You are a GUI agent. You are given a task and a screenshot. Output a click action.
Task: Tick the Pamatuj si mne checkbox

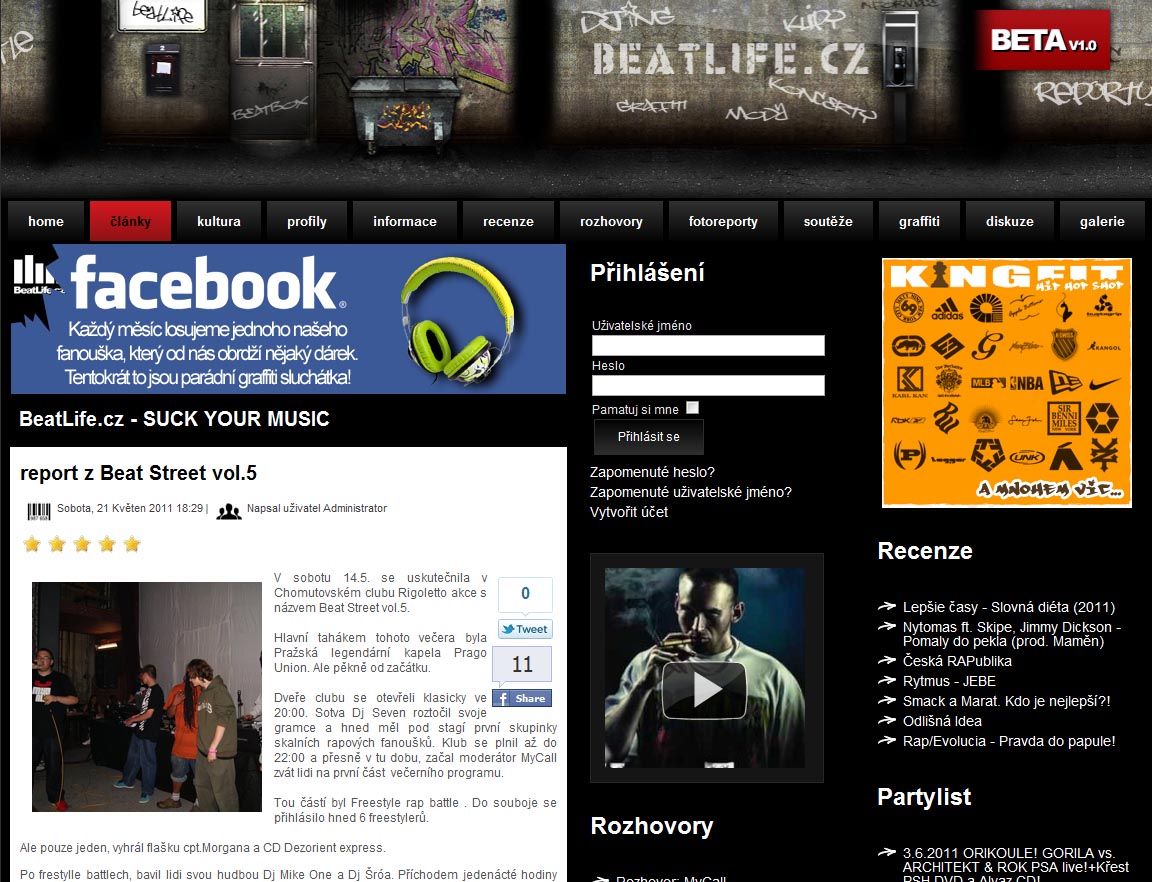click(692, 408)
